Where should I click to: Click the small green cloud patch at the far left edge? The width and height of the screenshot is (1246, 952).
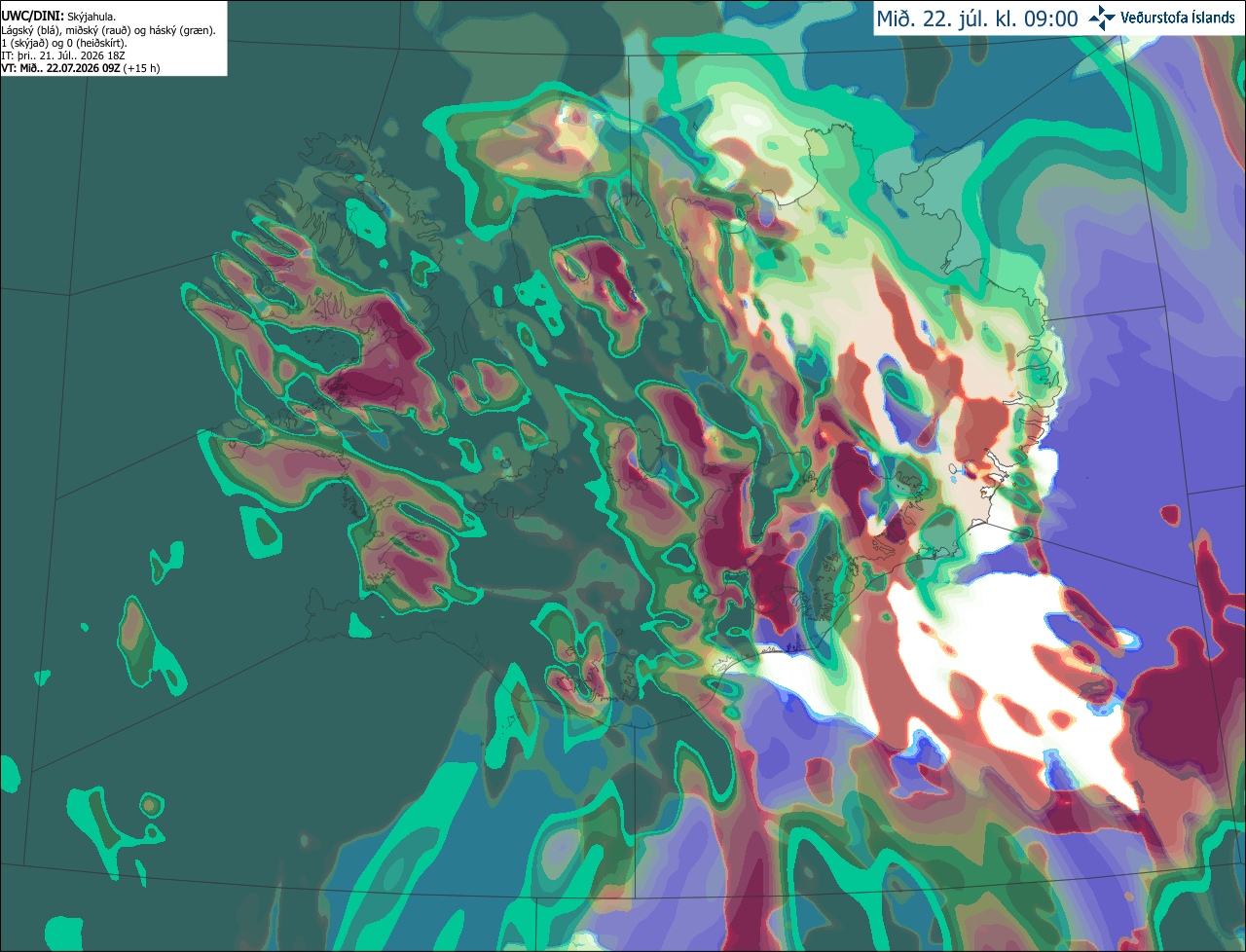(x=8, y=774)
